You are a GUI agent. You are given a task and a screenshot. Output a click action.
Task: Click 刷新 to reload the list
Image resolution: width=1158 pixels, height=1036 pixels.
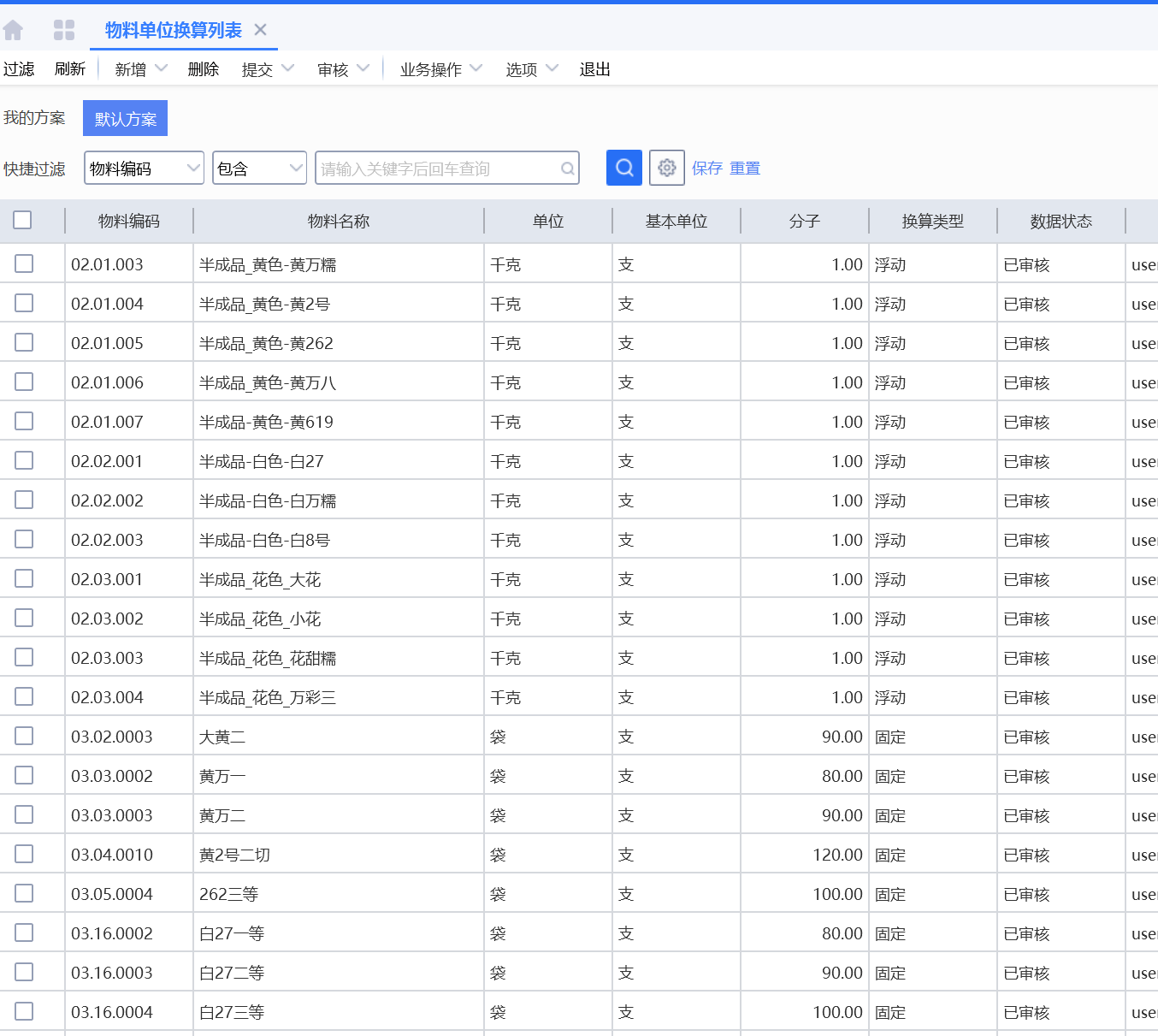point(70,69)
